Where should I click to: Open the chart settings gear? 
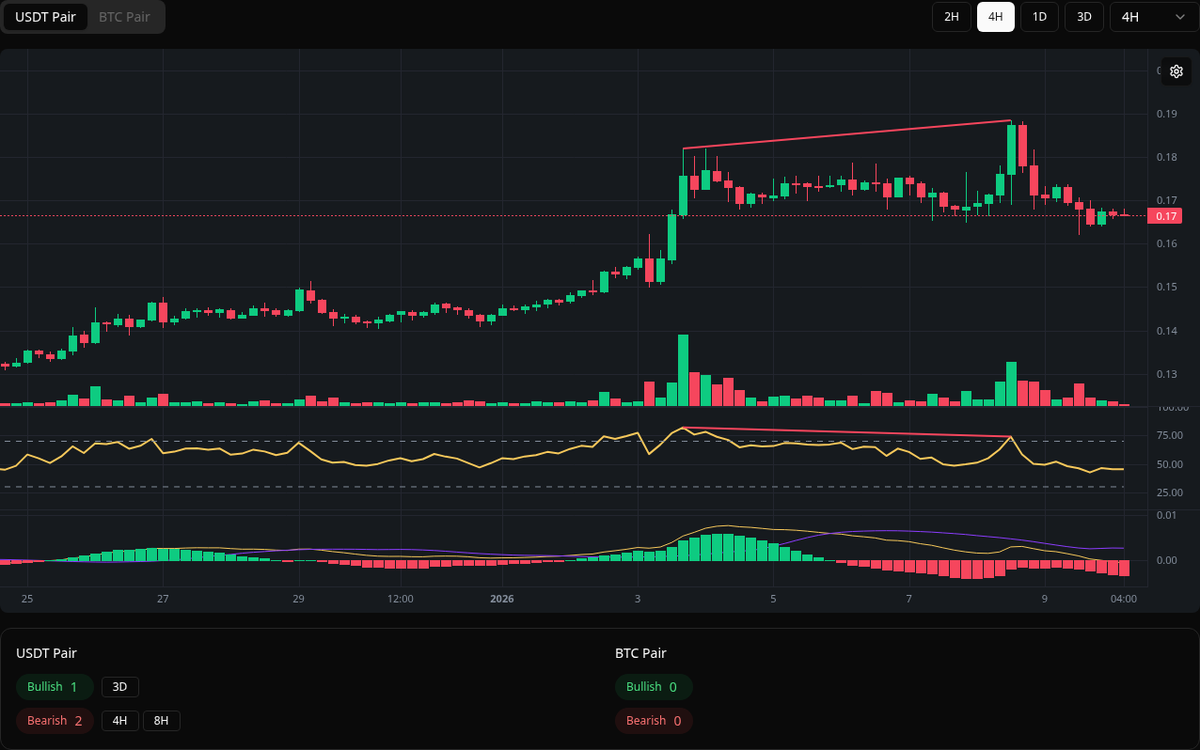click(1176, 71)
